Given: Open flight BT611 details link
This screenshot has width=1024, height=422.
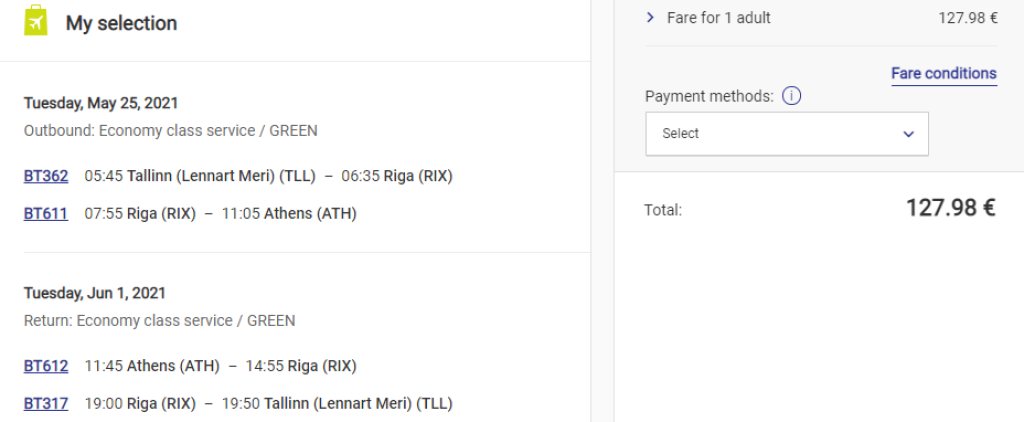Looking at the screenshot, I should click(x=46, y=213).
